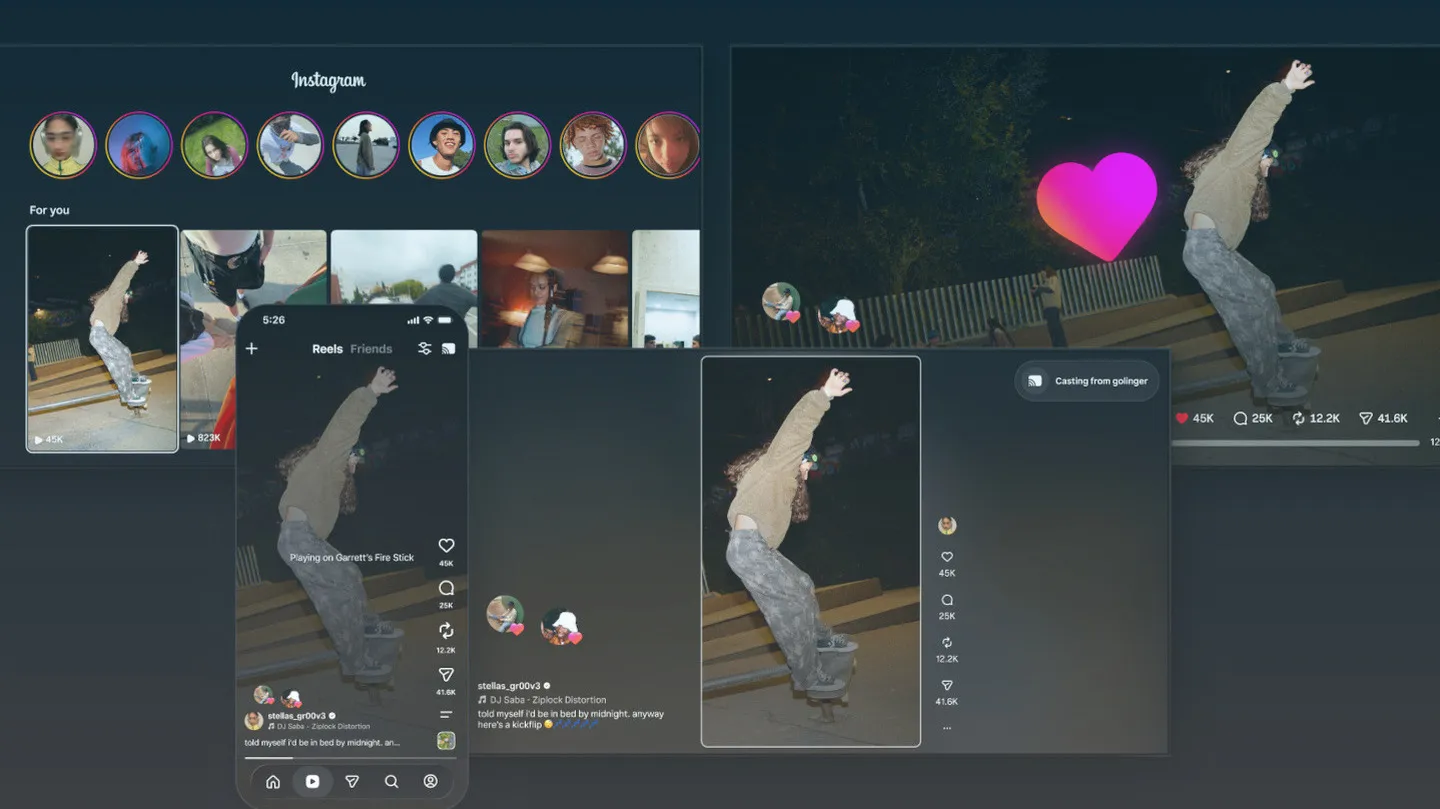Open story with red-haired person on blue background

click(x=139, y=145)
